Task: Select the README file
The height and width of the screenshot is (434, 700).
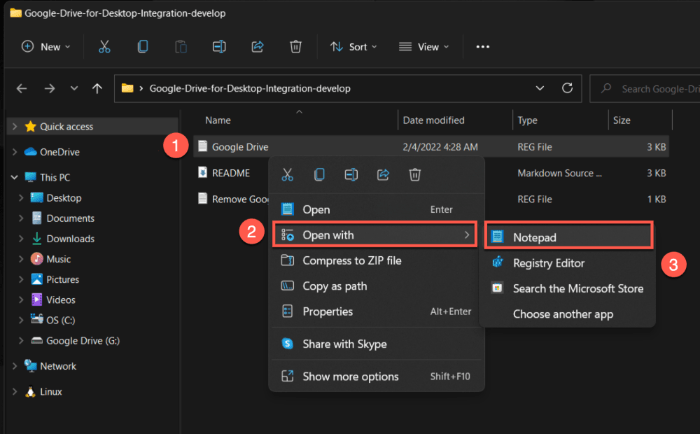Action: 231,173
